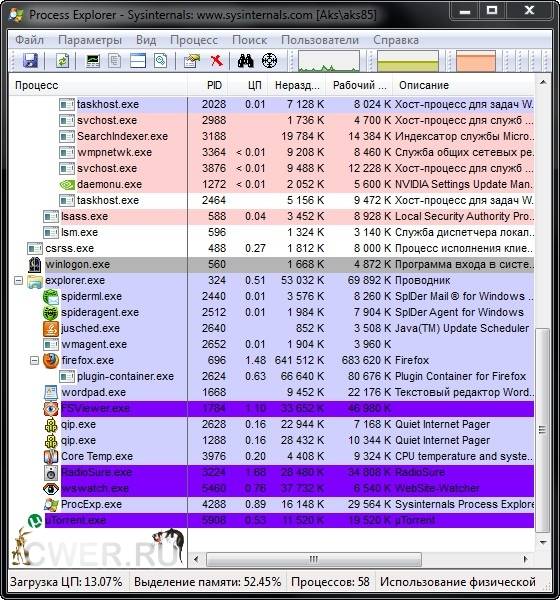Click the spideragent.exe spider icon
Viewport: 560px width, 600px height.
click(51, 313)
